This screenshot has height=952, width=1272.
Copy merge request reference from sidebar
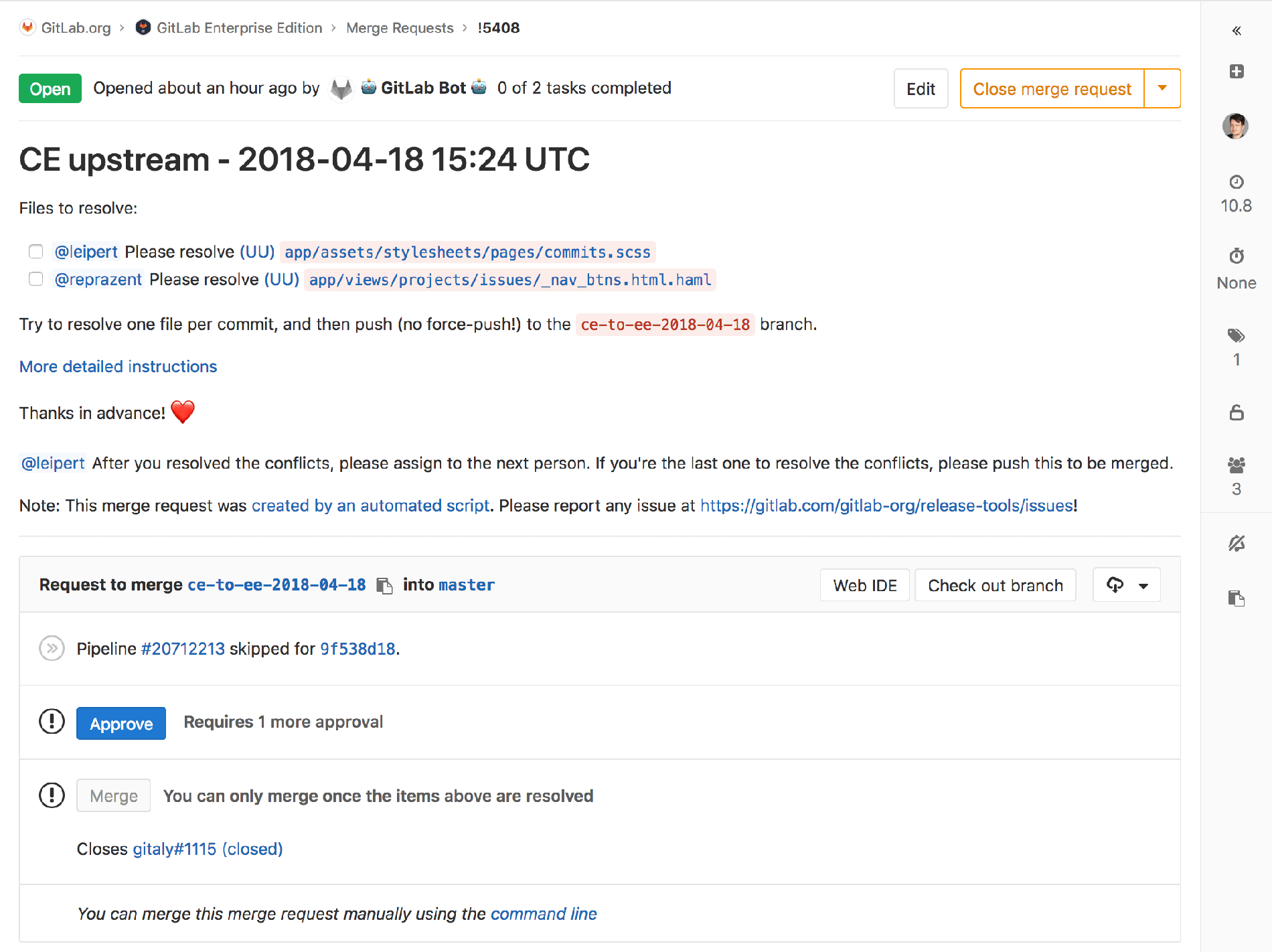click(1237, 598)
